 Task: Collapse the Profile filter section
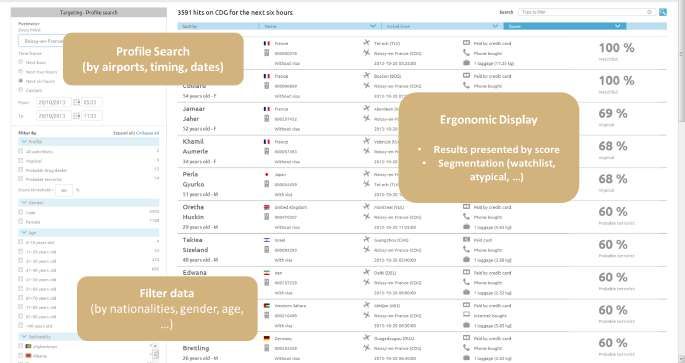tap(24, 142)
